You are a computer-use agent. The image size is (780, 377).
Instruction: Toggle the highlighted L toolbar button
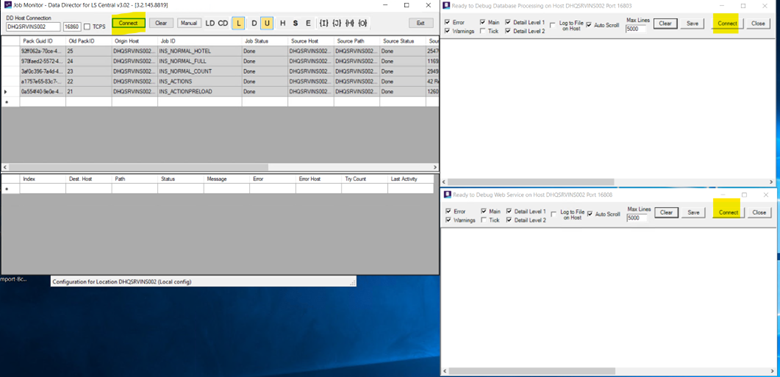238,23
